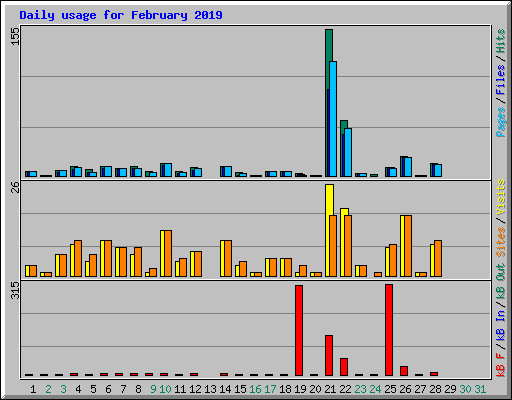This screenshot has width=512, height=400.
Task: Click green weekend day label "3"
Action: pyautogui.click(x=63, y=389)
